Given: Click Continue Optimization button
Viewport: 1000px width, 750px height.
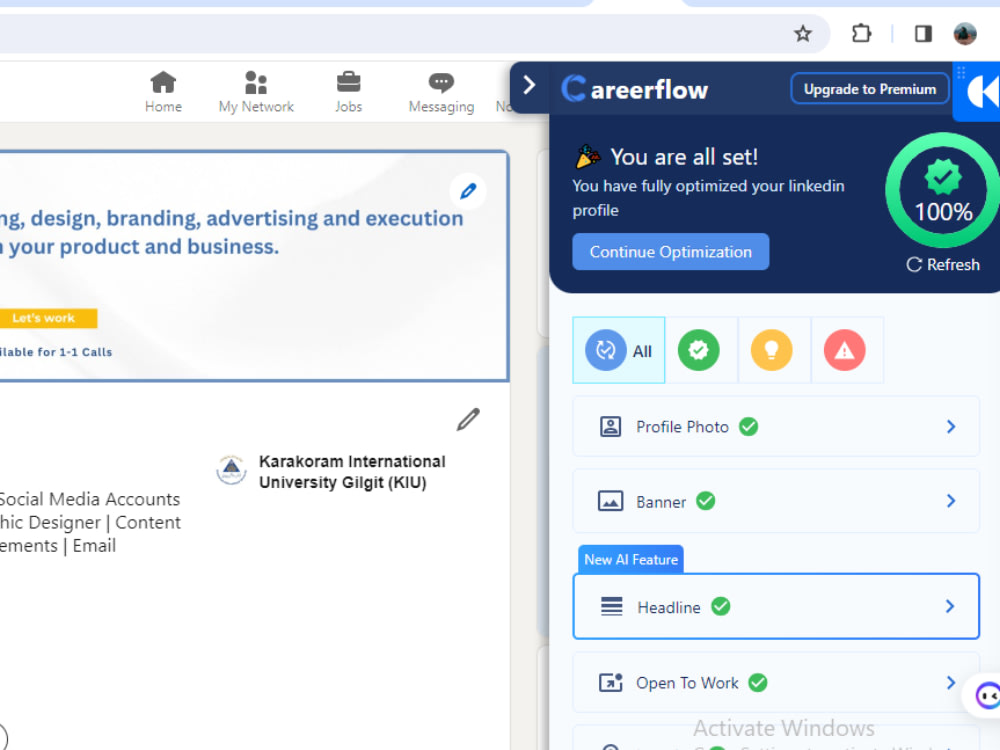Looking at the screenshot, I should (670, 252).
